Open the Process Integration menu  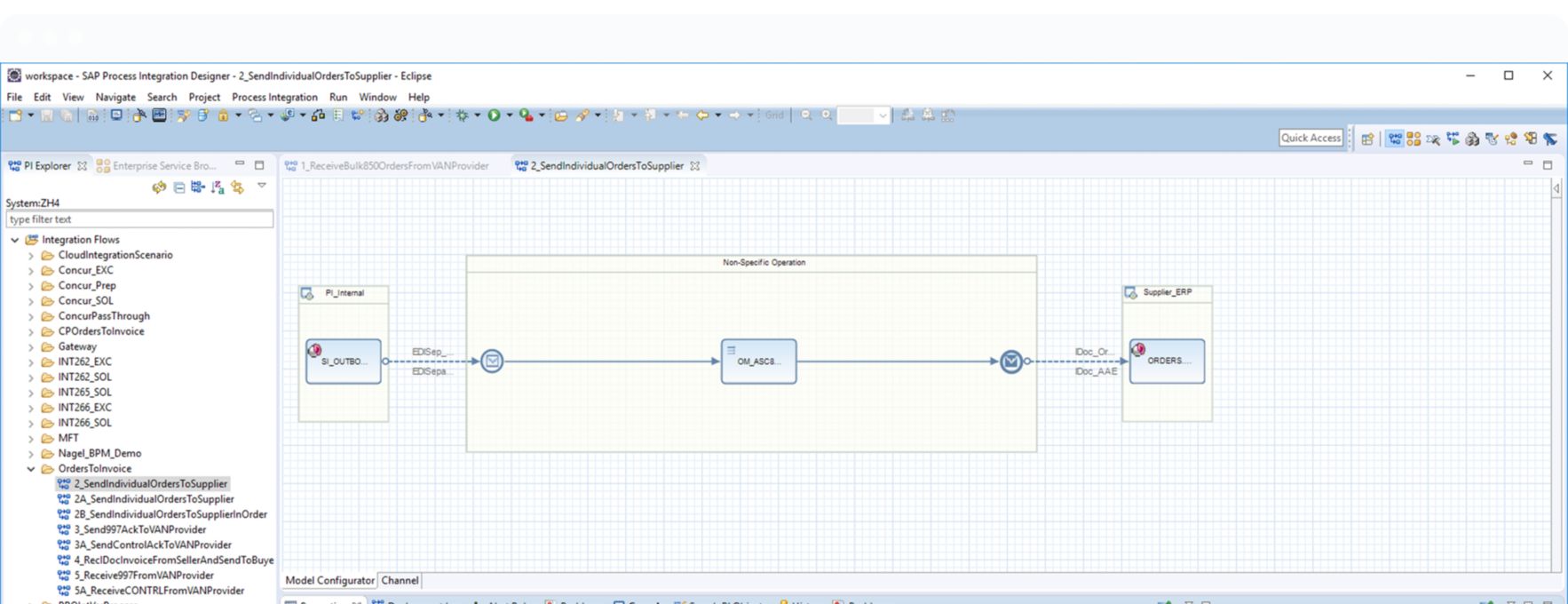click(x=274, y=97)
